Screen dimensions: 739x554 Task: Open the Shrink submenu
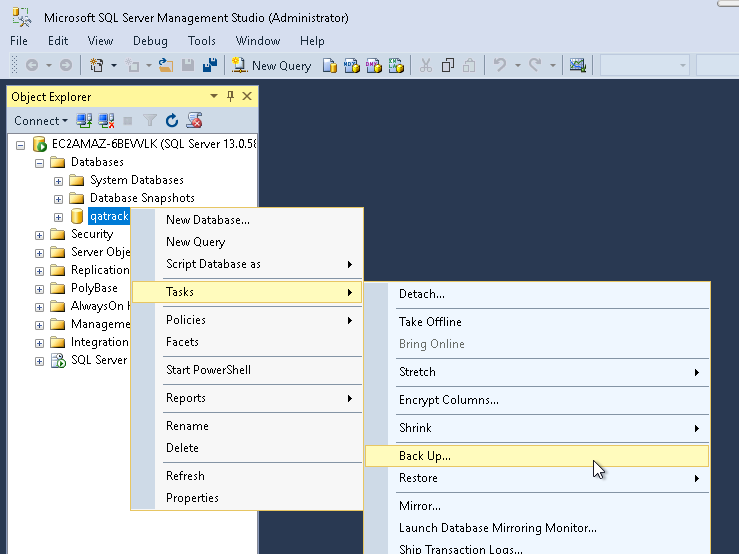point(537,428)
